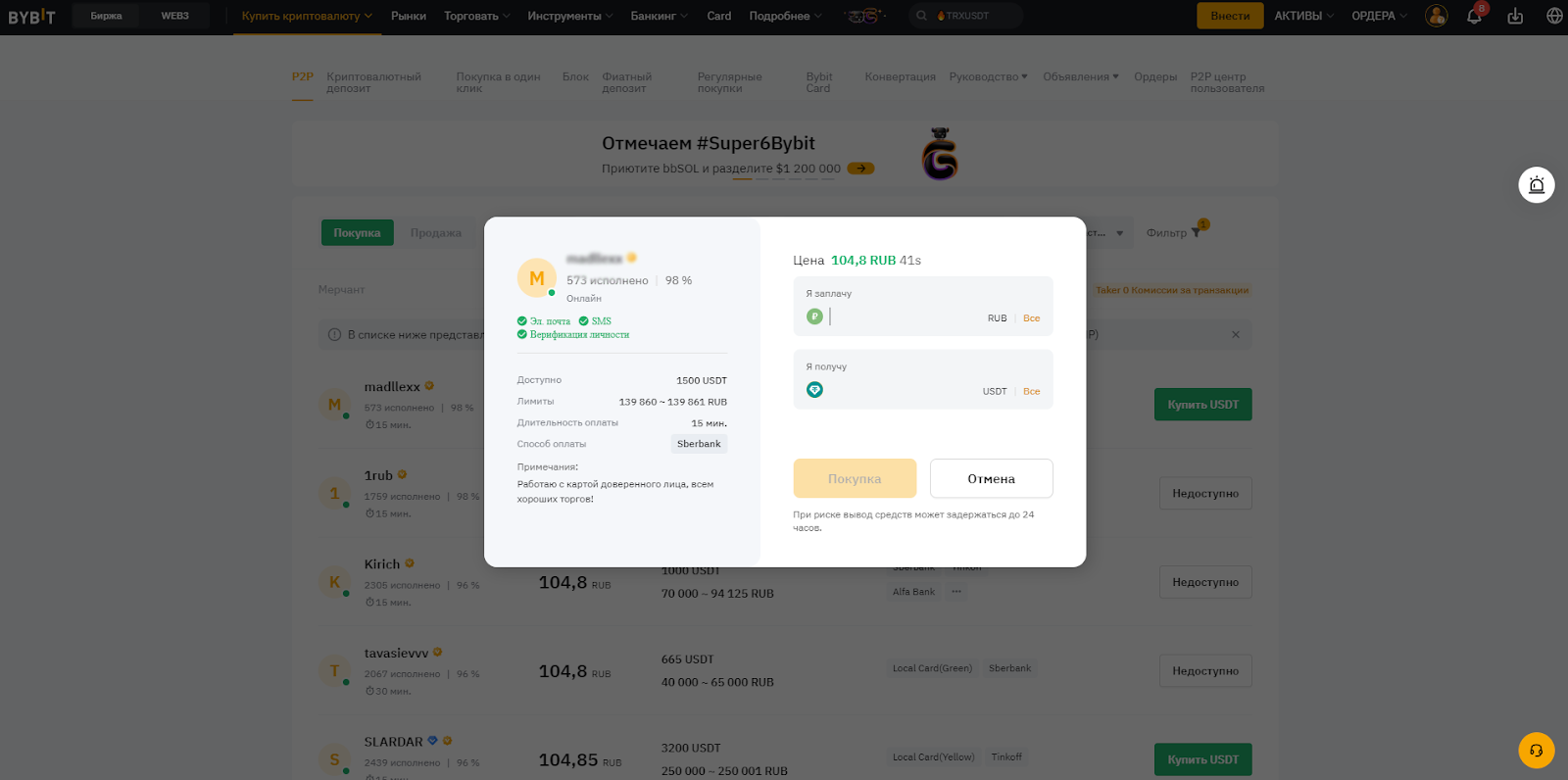Click search icon in TRXUSDT search box
1568x780 pixels.
tap(921, 16)
